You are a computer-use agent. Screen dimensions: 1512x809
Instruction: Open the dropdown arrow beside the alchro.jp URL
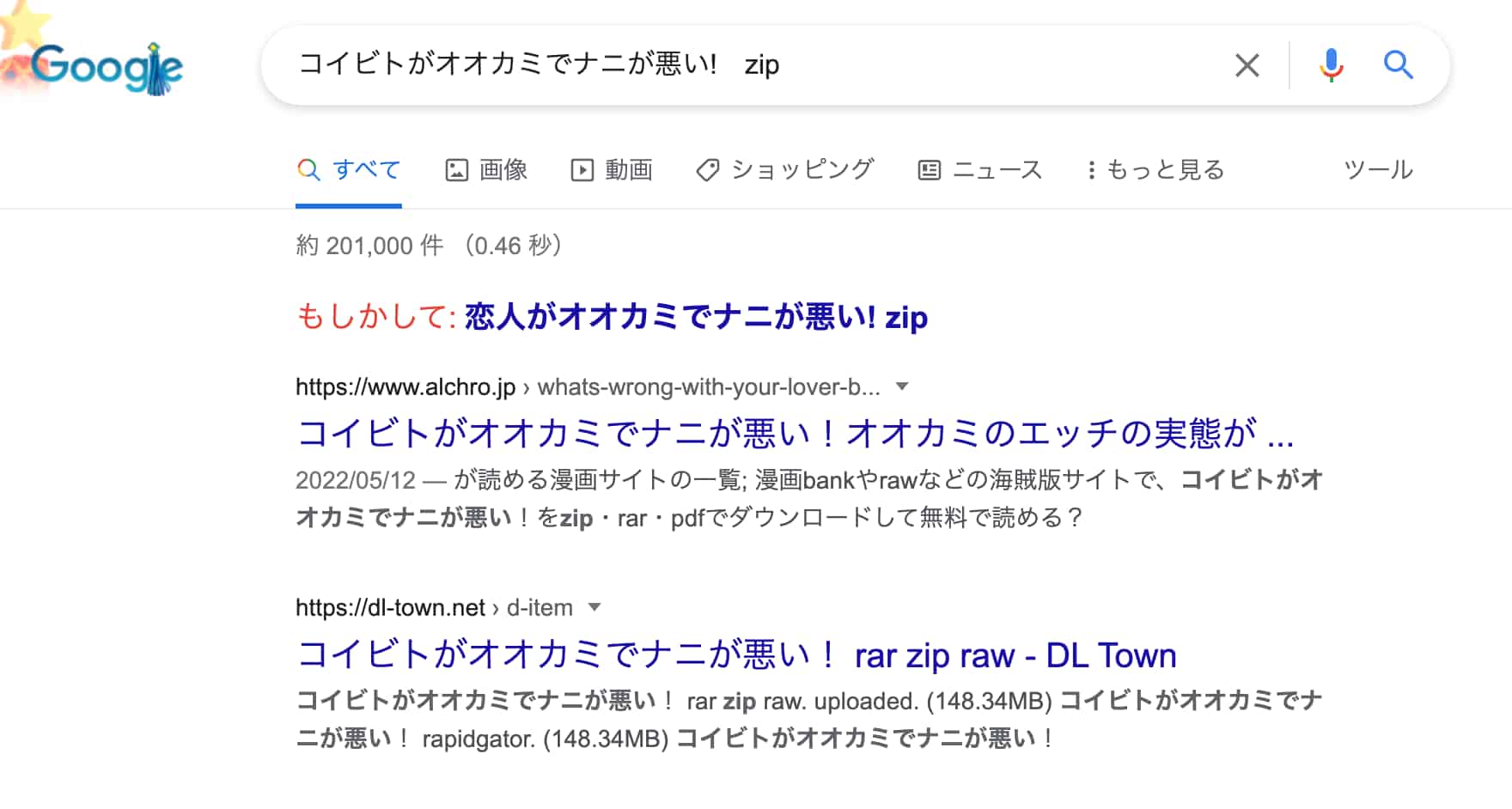pos(902,386)
